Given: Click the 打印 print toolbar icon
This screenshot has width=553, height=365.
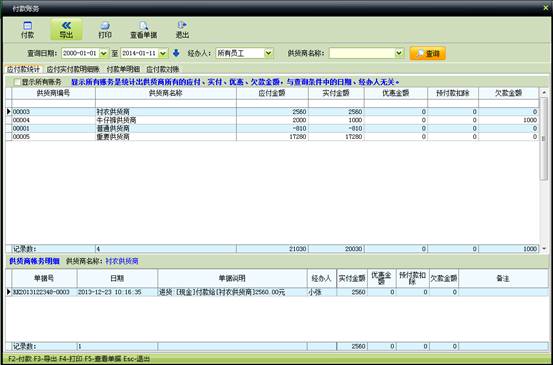Looking at the screenshot, I should pyautogui.click(x=105, y=30).
